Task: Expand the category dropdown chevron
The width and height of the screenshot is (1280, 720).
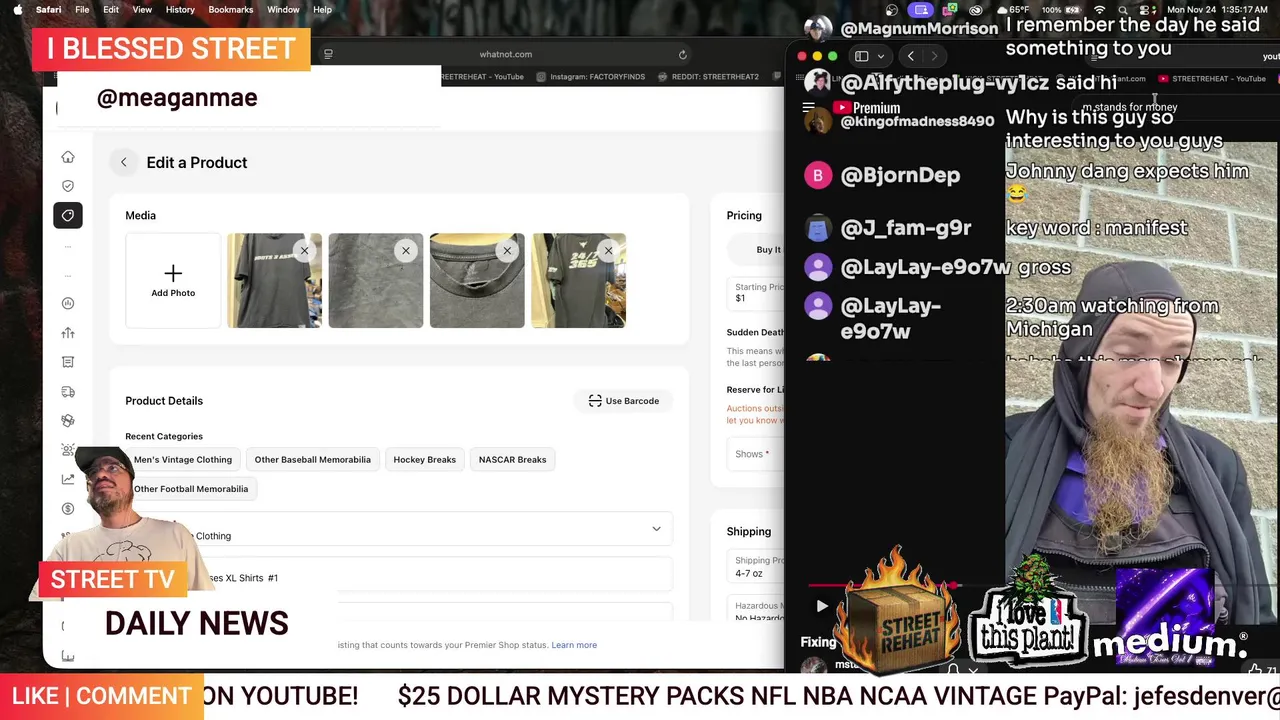Action: tap(656, 529)
